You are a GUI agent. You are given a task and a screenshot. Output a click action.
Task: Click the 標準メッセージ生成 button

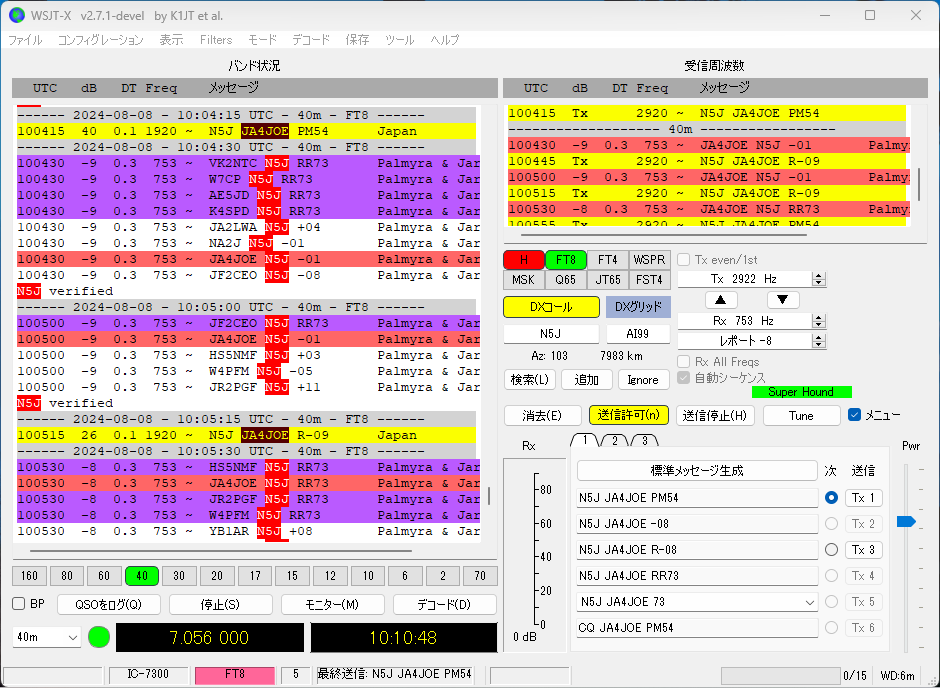click(x=697, y=470)
